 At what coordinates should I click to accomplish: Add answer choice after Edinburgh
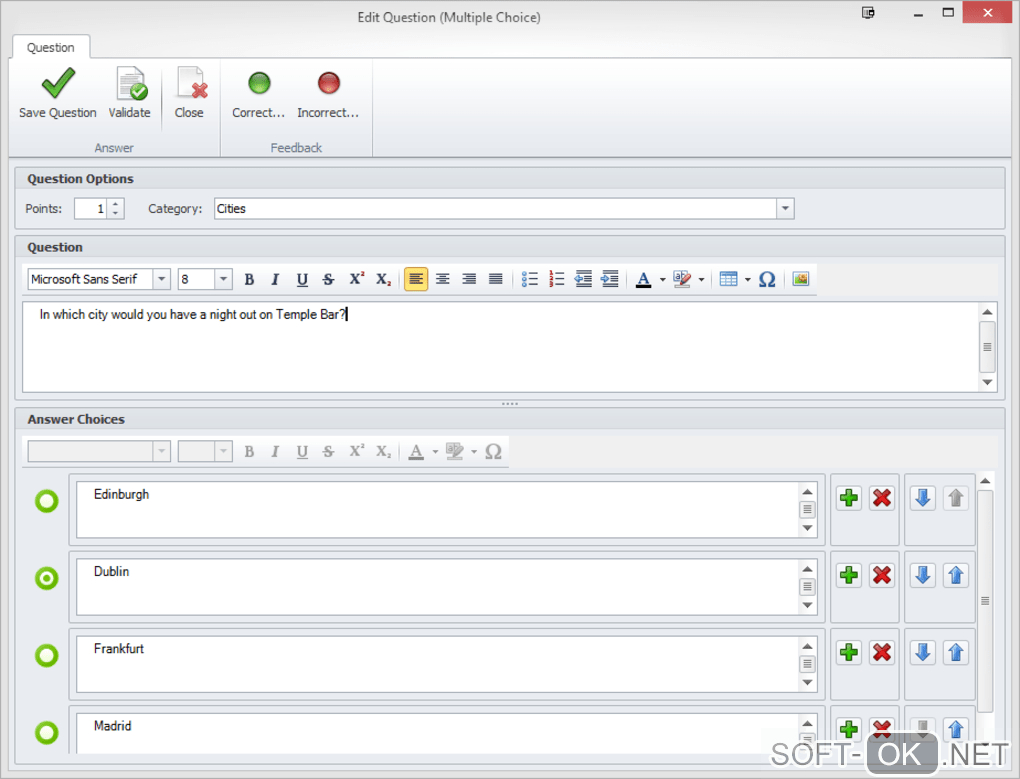pyautogui.click(x=849, y=498)
